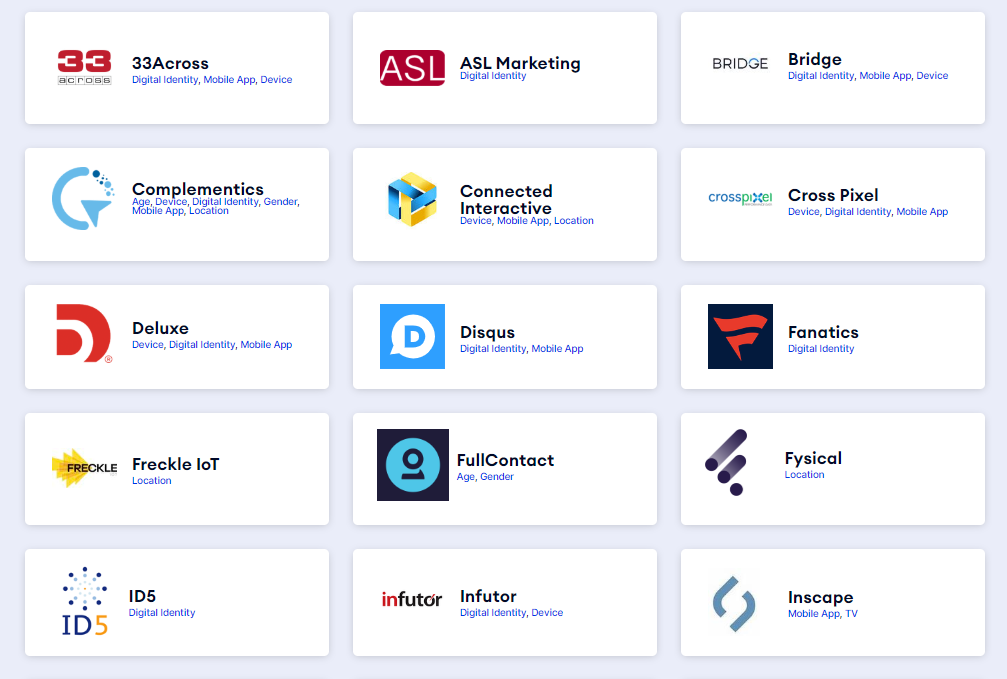Click the Connected Interactive cube logo
1007x679 pixels.
[412, 199]
